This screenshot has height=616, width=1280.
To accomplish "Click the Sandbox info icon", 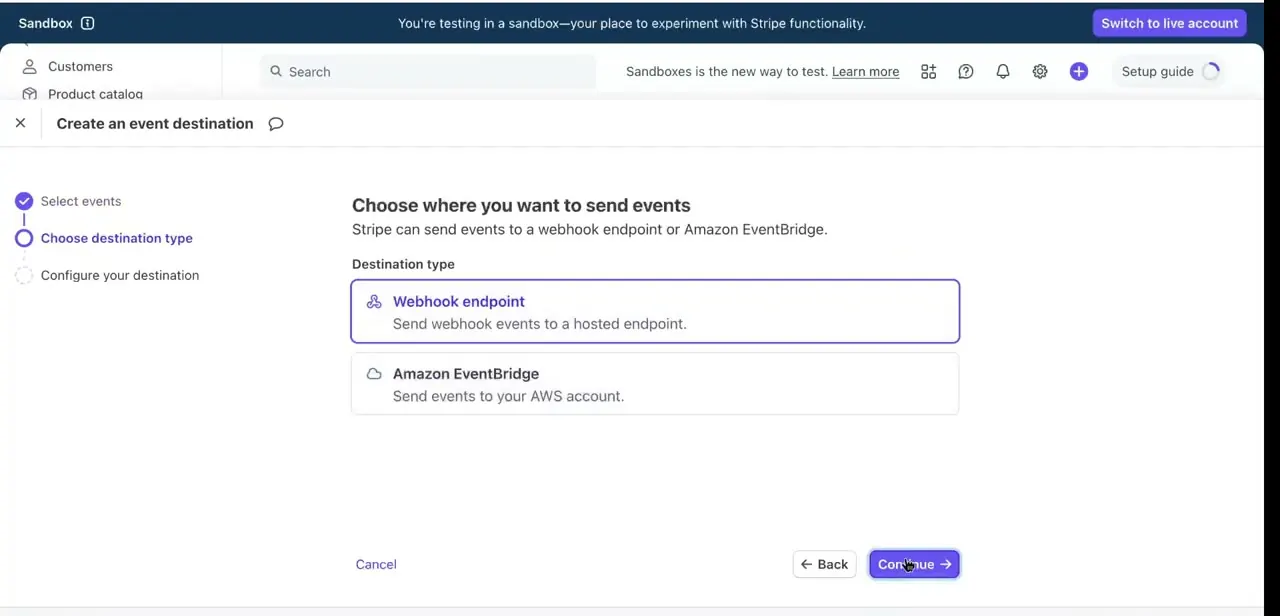I will (87, 23).
